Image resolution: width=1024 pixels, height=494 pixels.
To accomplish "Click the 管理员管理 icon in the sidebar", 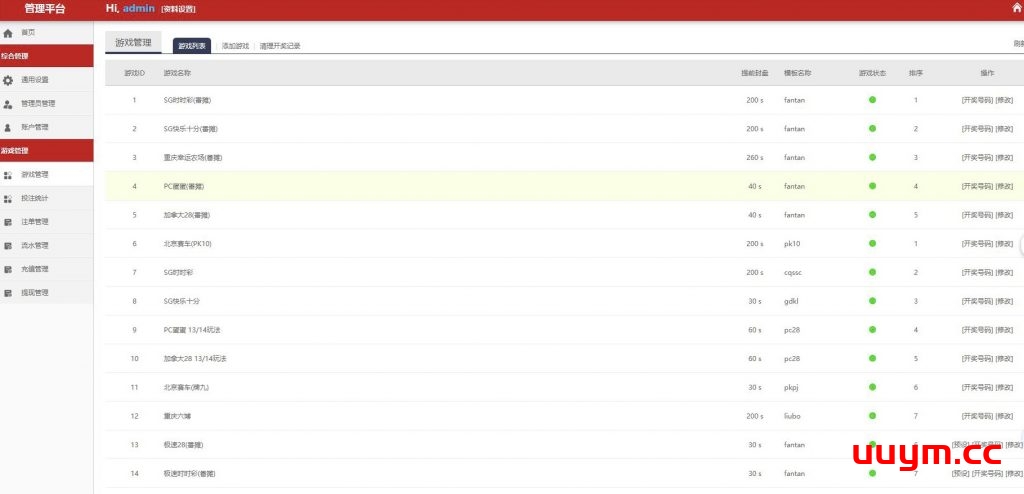I will 8,104.
